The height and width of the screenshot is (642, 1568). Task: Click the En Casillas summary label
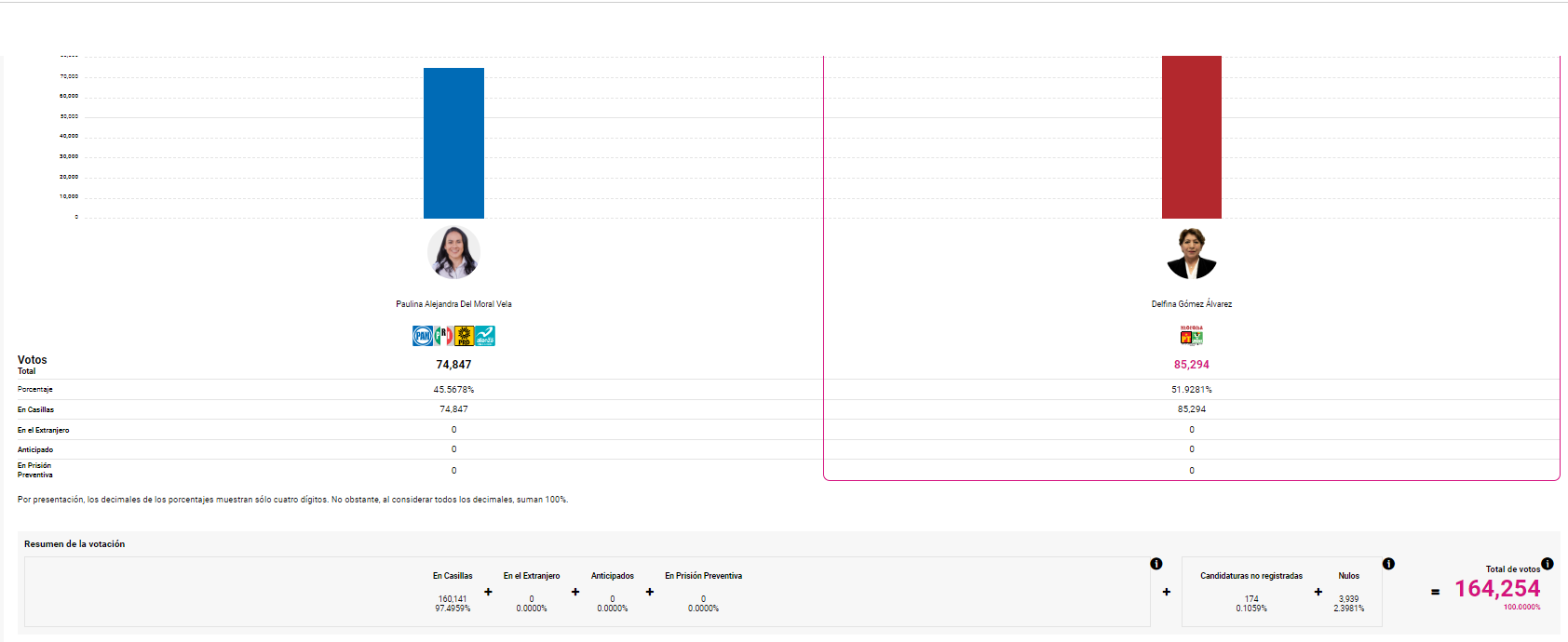click(453, 576)
